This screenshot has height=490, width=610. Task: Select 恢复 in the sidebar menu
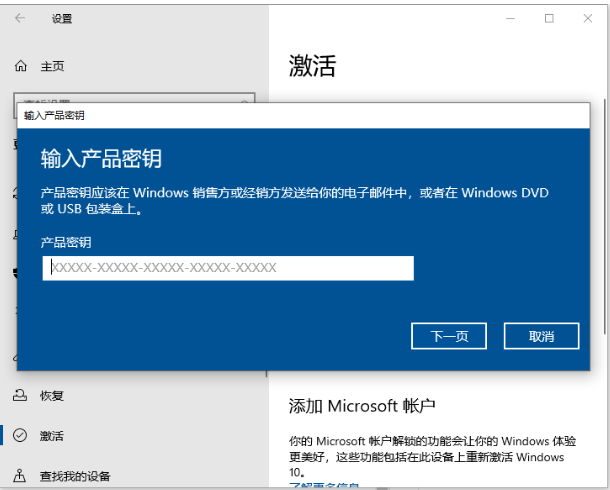pyautogui.click(x=52, y=395)
